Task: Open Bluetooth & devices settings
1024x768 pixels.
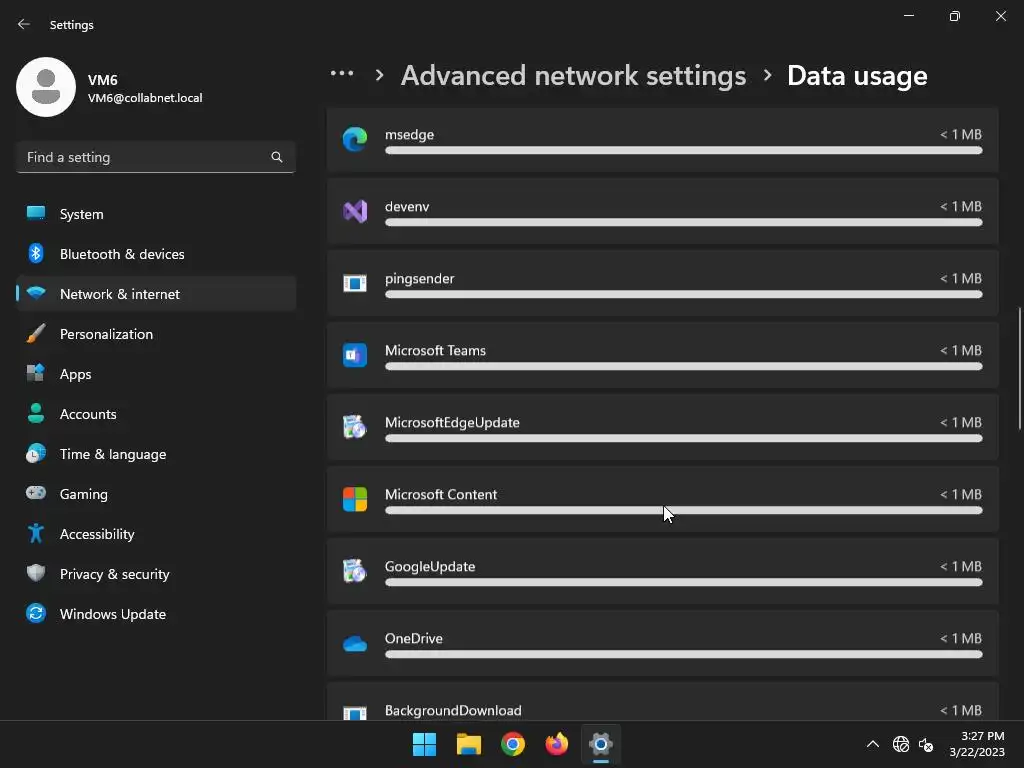Action: coord(122,254)
